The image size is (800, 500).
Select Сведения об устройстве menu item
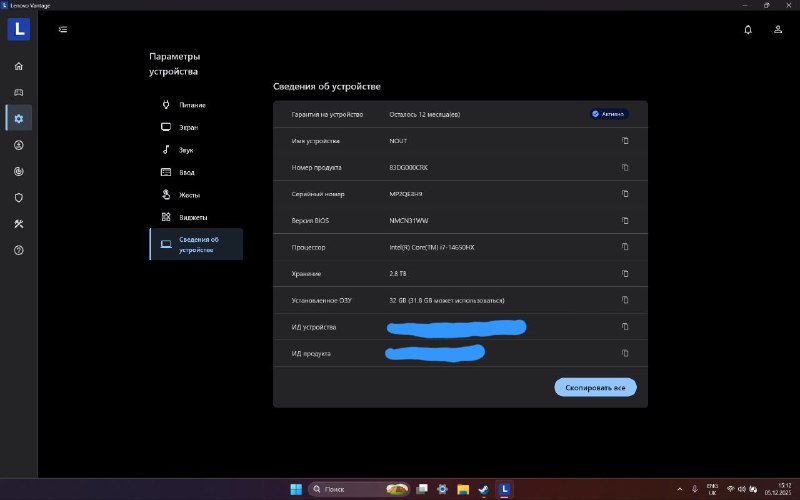coord(196,244)
